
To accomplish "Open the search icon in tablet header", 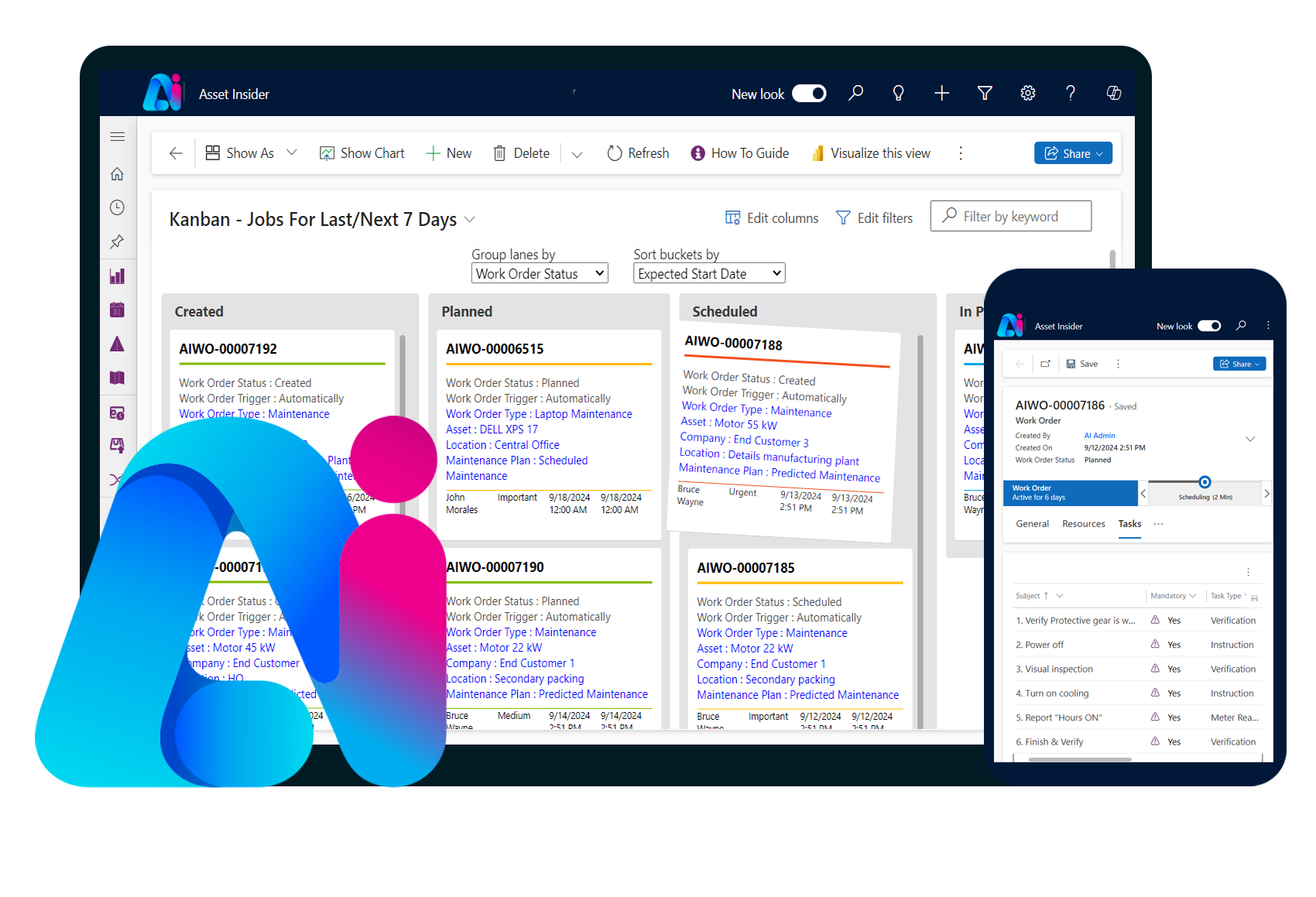I will 855,94.
